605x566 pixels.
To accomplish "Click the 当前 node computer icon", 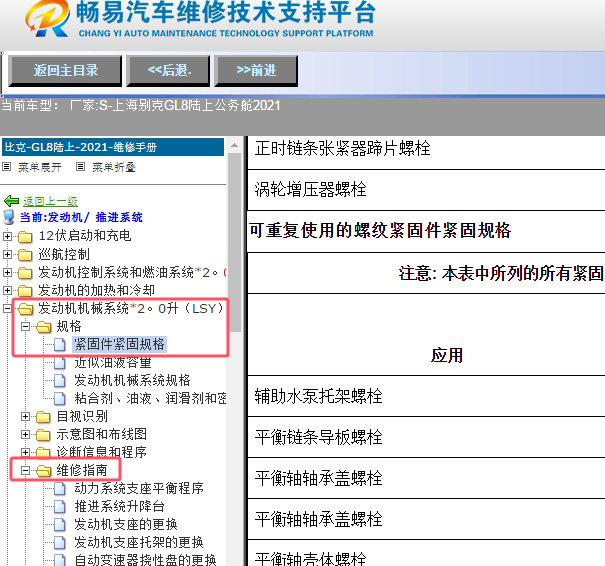I will pos(8,217).
